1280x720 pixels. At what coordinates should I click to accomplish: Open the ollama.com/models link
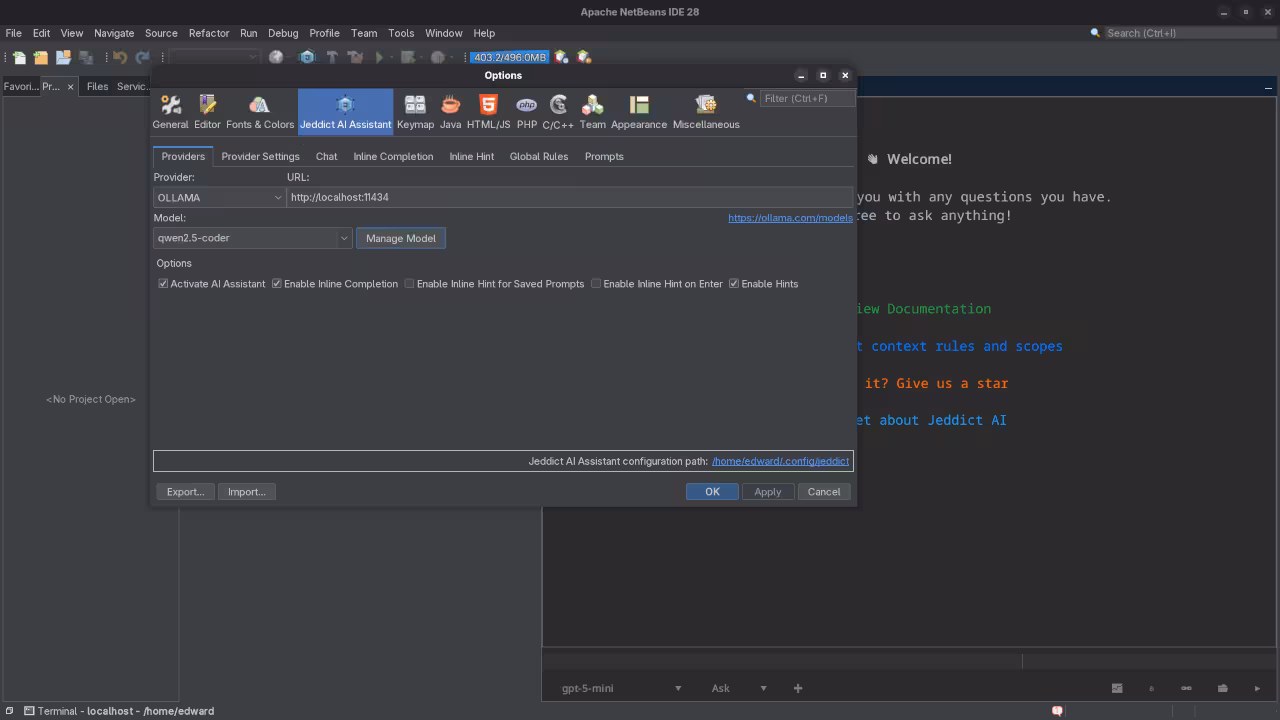click(790, 217)
